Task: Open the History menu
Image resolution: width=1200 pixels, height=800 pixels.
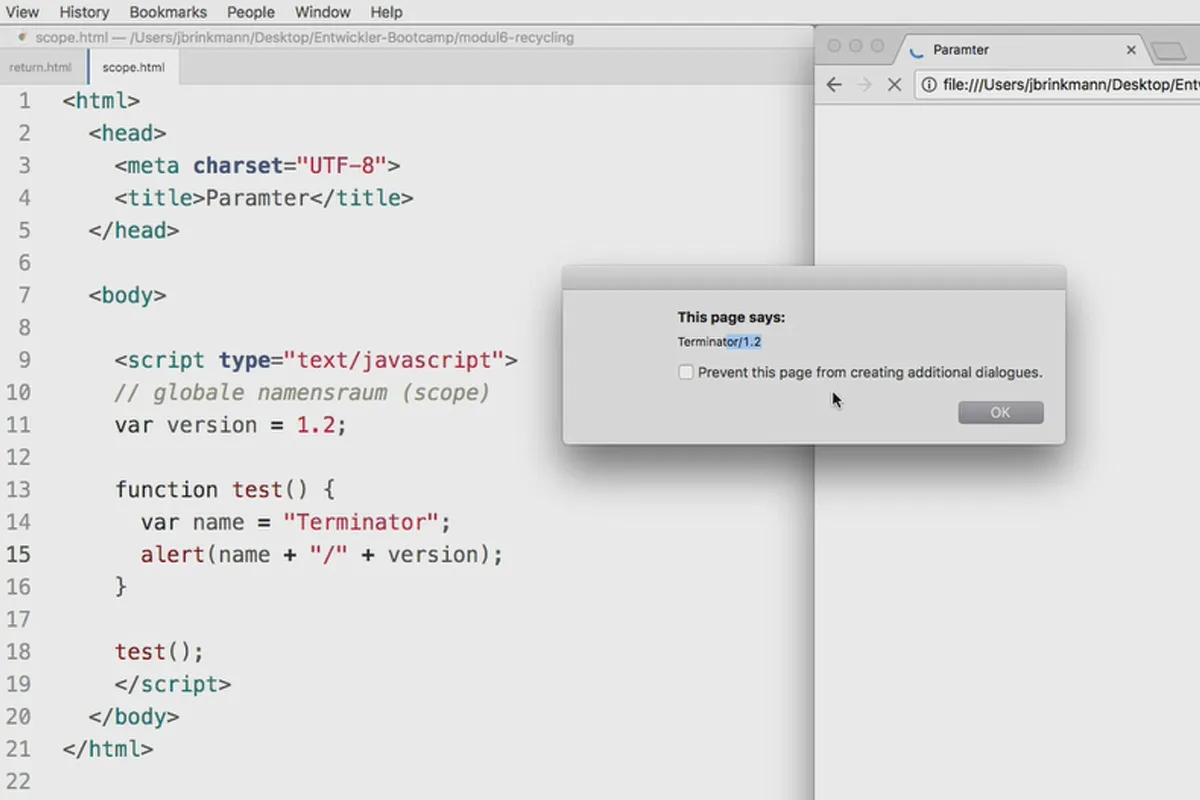Action: [84, 12]
